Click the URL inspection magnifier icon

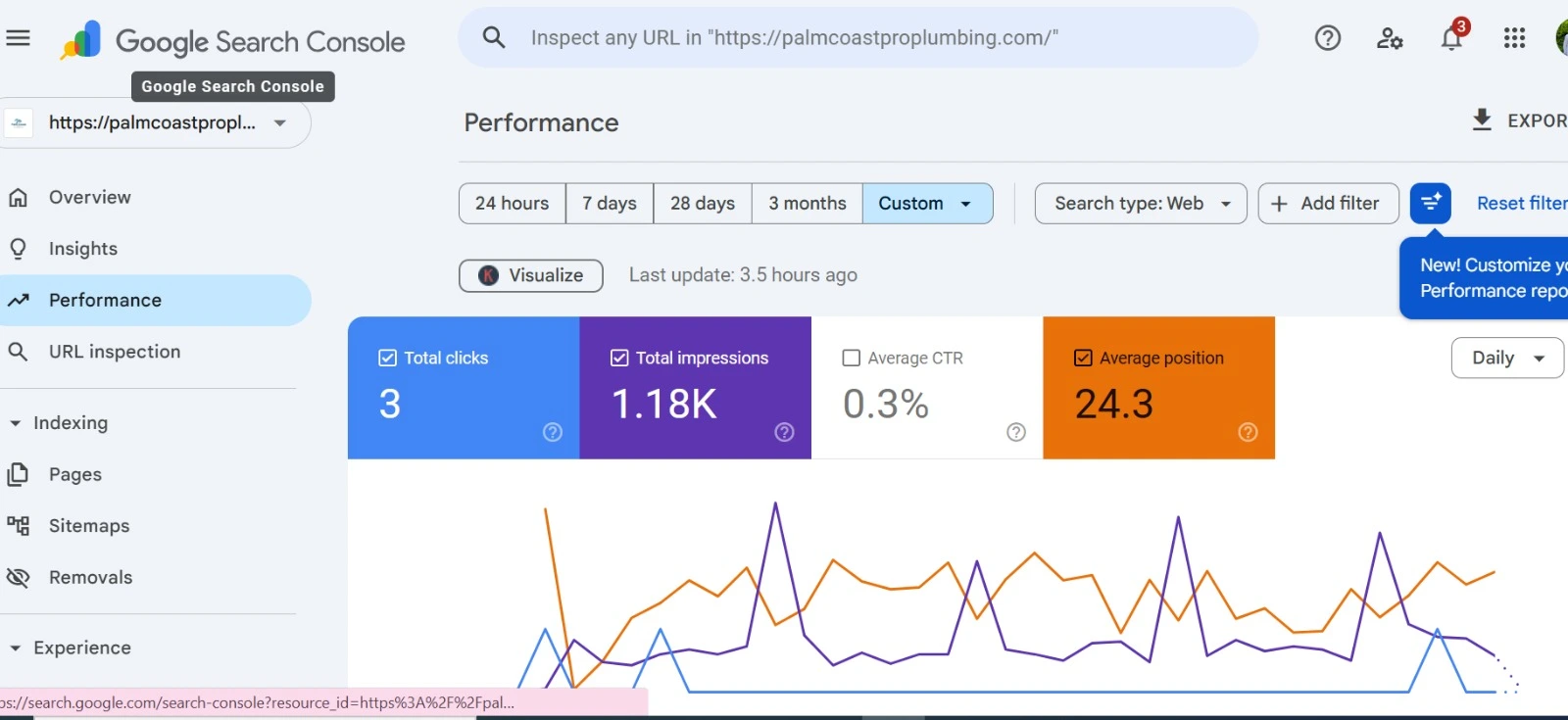18,352
